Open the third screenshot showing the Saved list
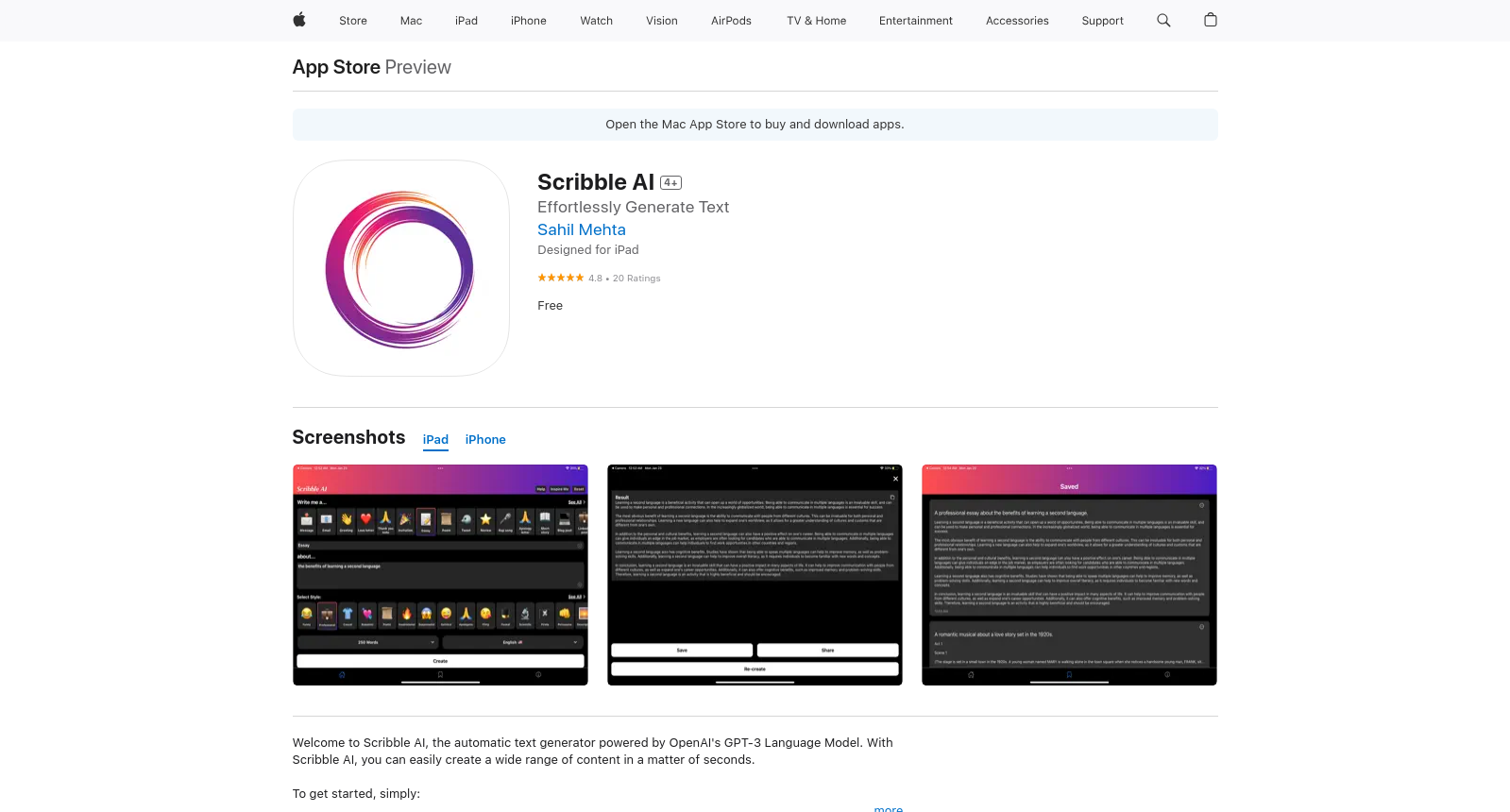 coord(1069,575)
